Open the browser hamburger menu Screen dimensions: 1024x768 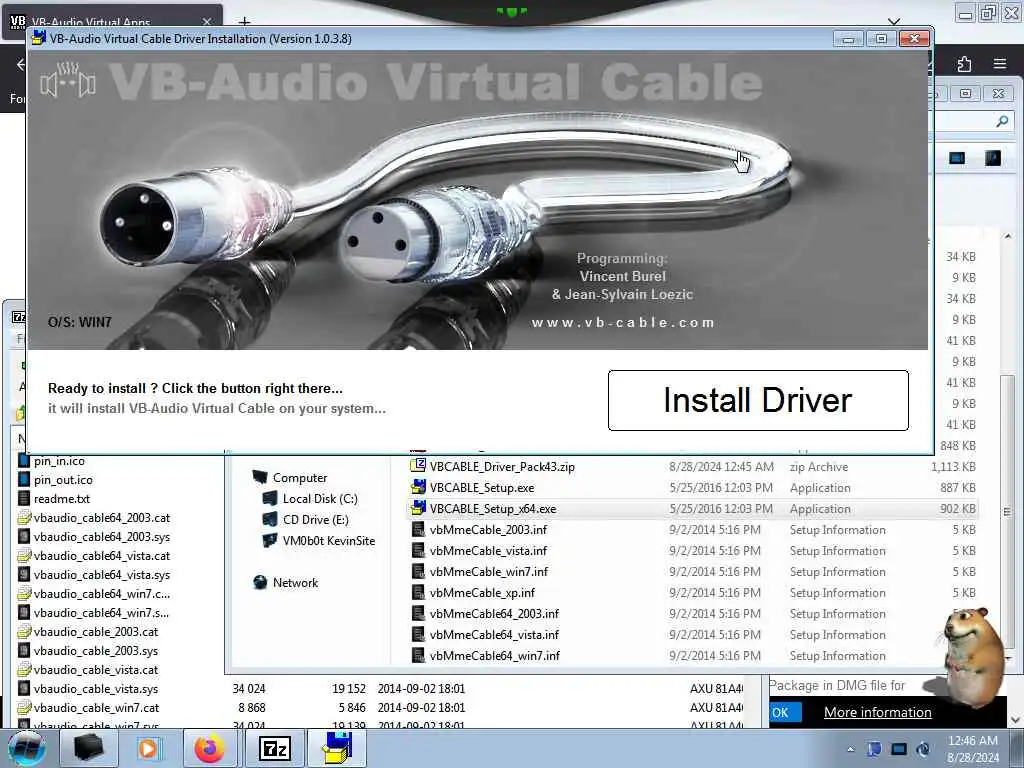click(999, 63)
